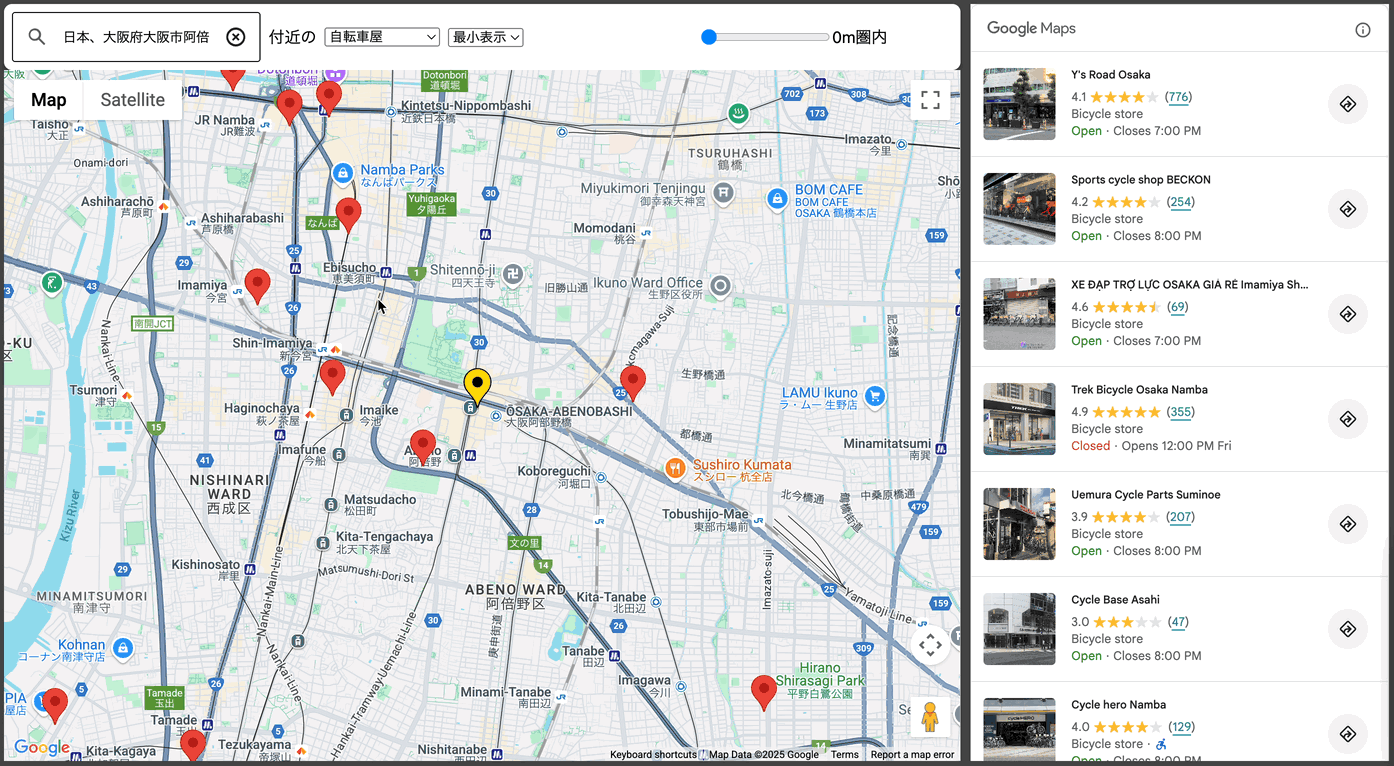The width and height of the screenshot is (1394, 766).
Task: Click the radius slider handle
Action: pos(709,37)
